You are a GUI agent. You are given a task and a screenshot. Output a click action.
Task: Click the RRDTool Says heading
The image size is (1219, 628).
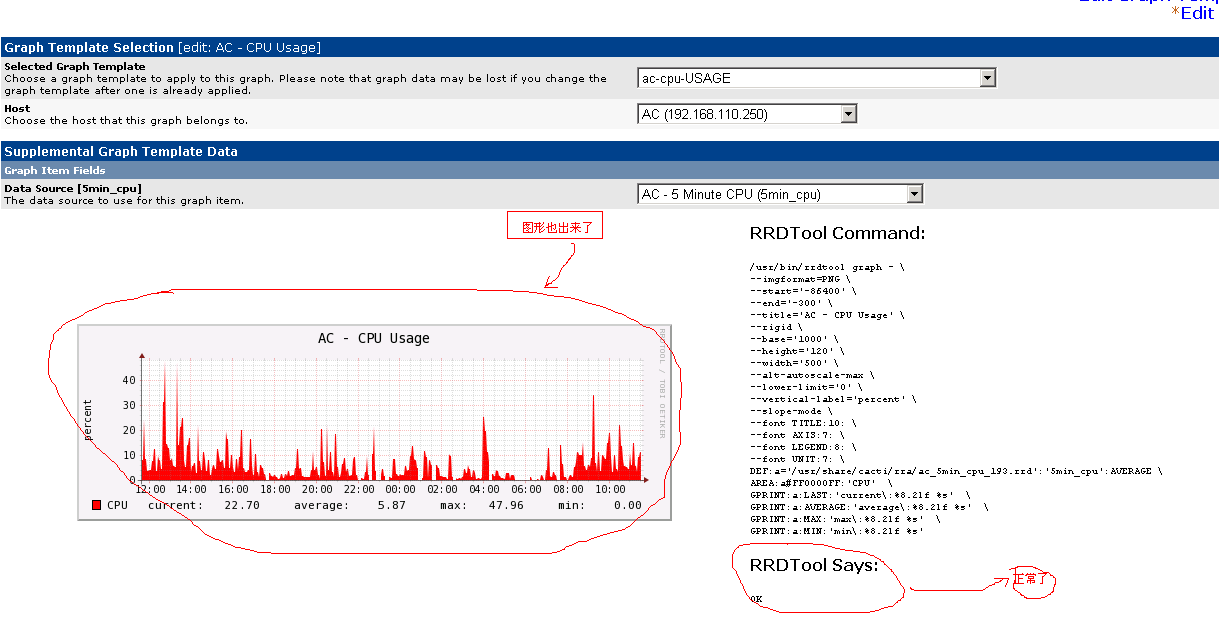point(814,565)
